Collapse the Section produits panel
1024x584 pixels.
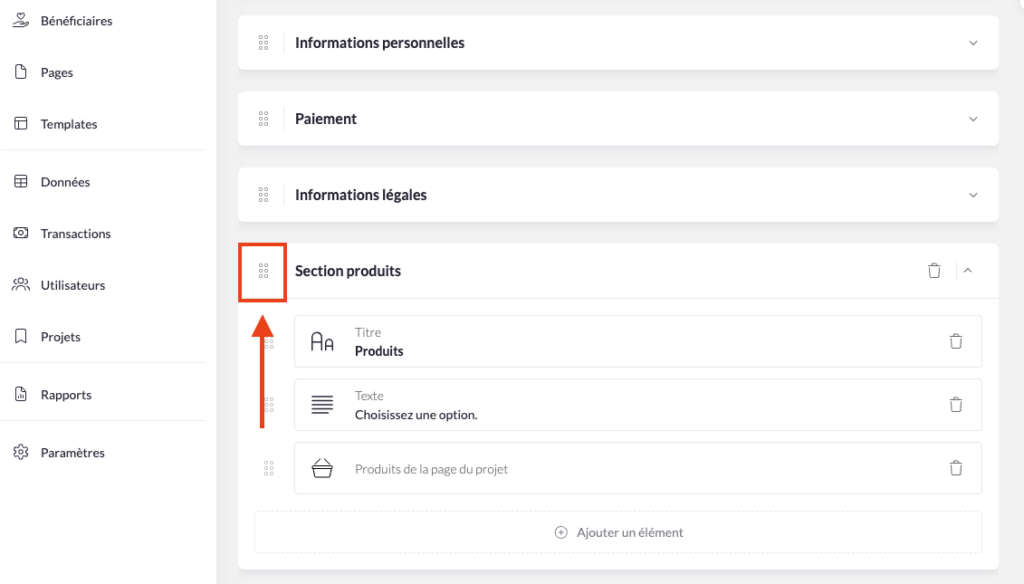tap(967, 271)
